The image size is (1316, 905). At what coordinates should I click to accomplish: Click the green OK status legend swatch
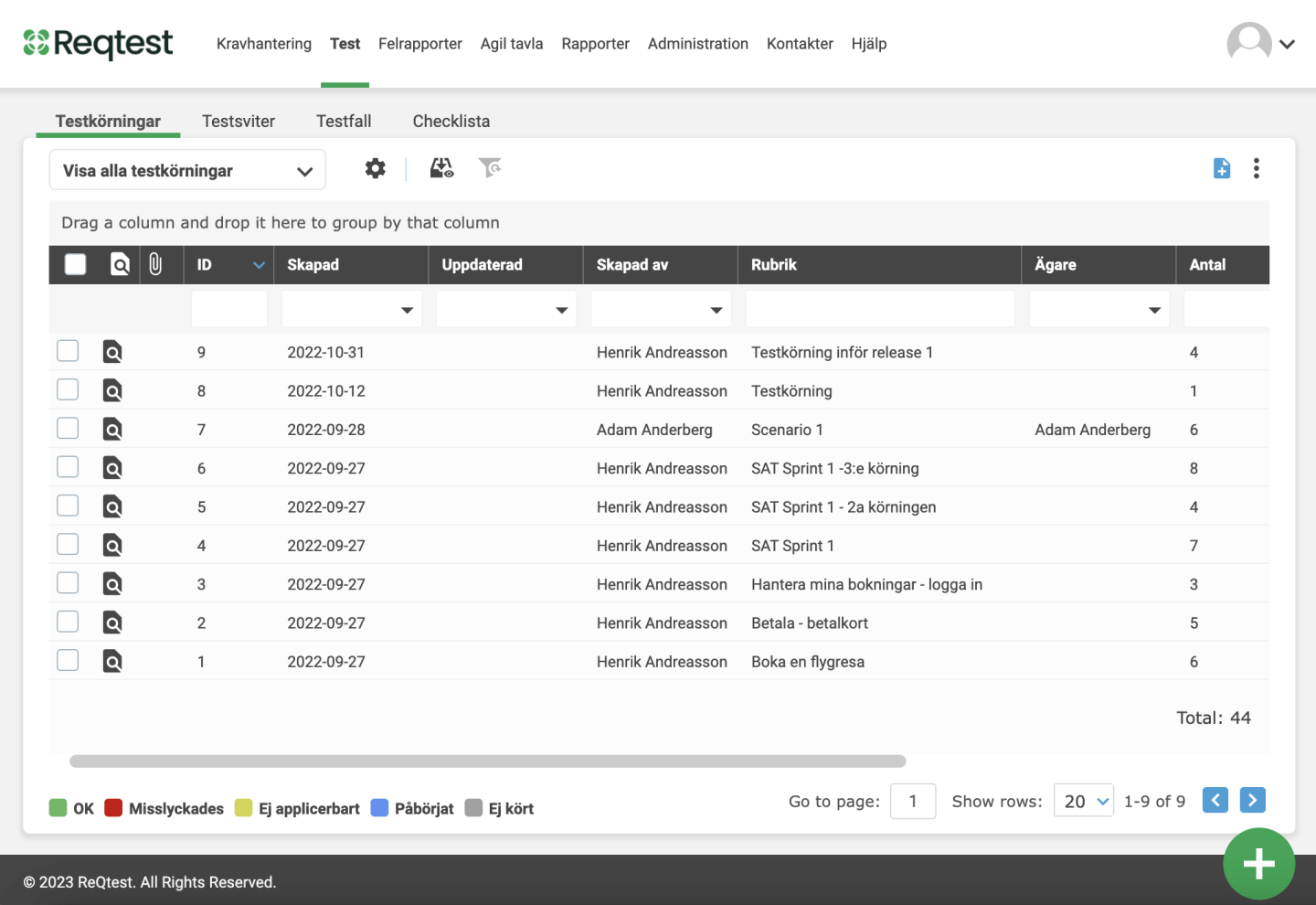tap(58, 808)
